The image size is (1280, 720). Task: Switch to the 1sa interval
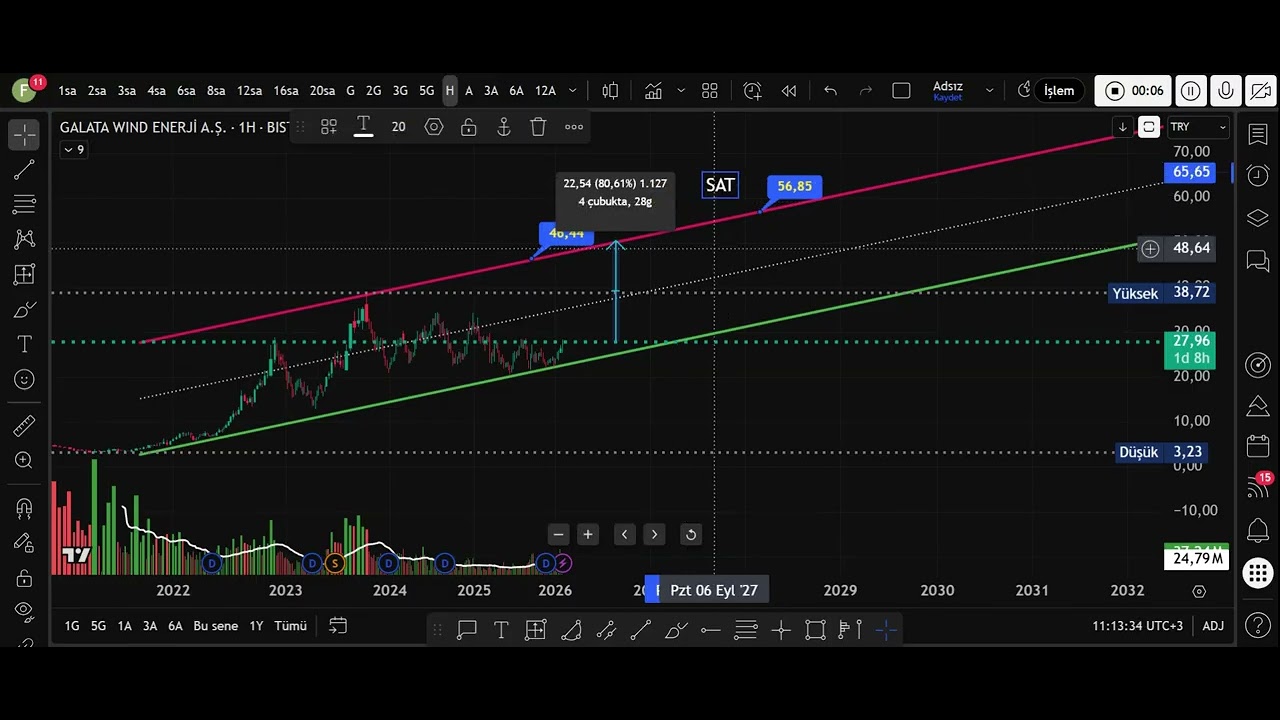click(x=67, y=91)
